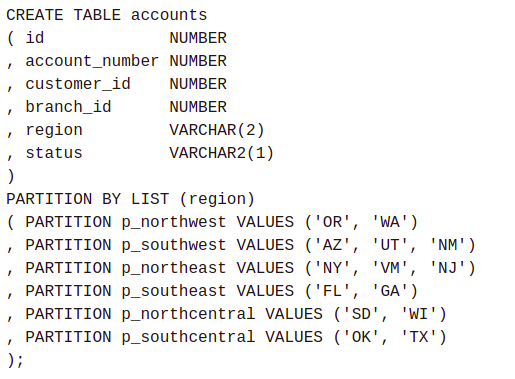Click the p_southwest partition name
Screen dimensions: 515x379
[174, 245]
